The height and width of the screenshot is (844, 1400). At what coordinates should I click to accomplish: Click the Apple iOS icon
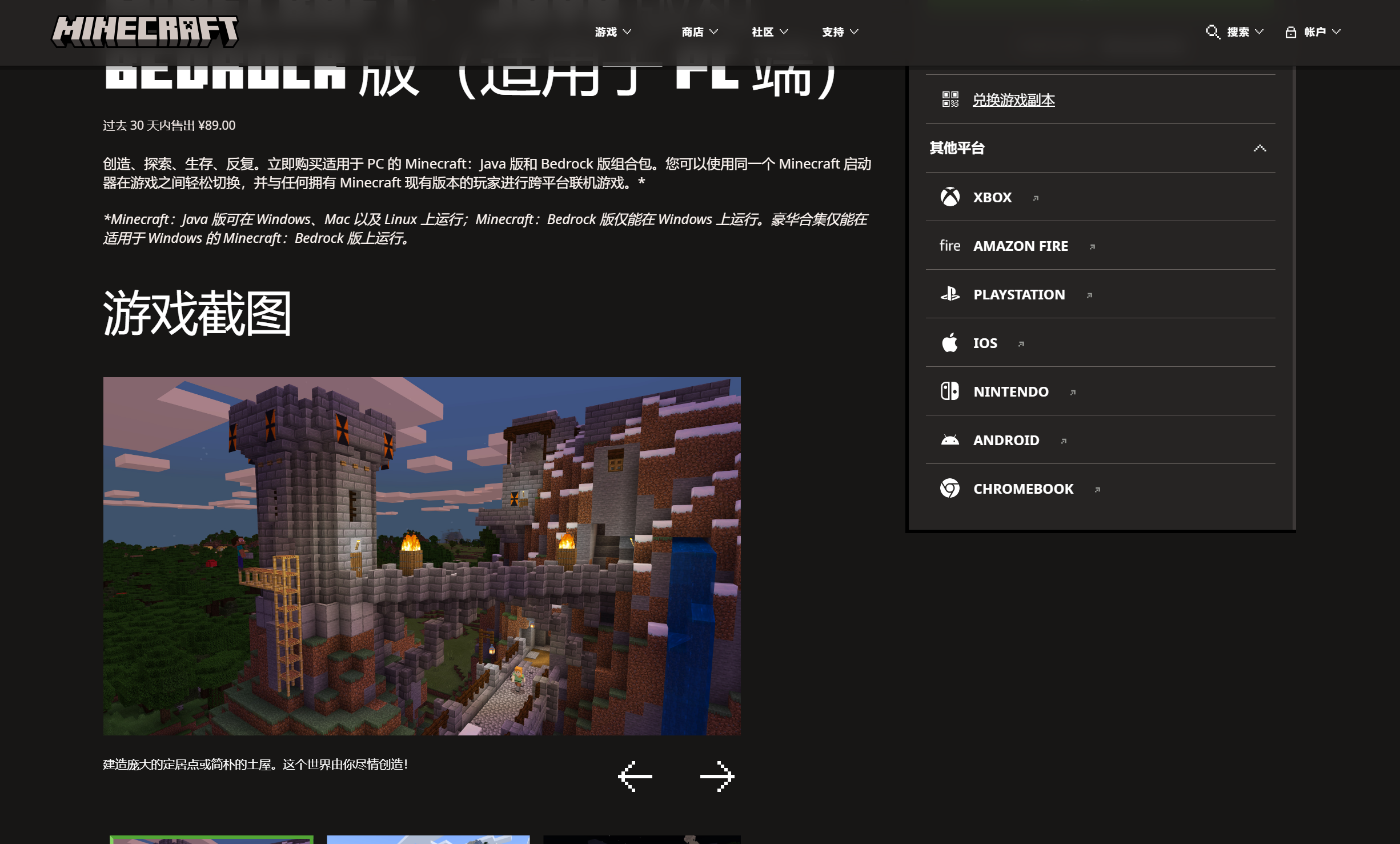pyautogui.click(x=950, y=343)
